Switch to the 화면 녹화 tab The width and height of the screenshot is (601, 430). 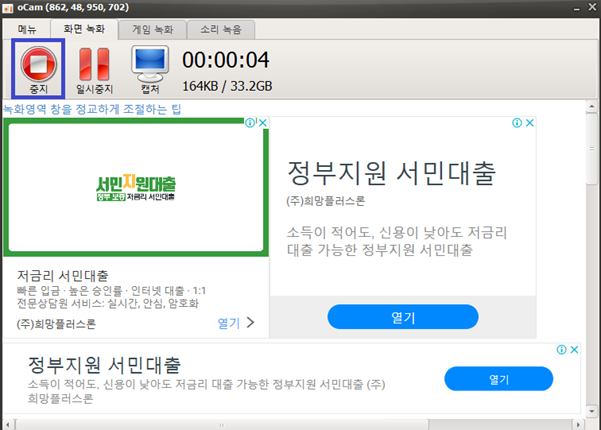tap(84, 29)
